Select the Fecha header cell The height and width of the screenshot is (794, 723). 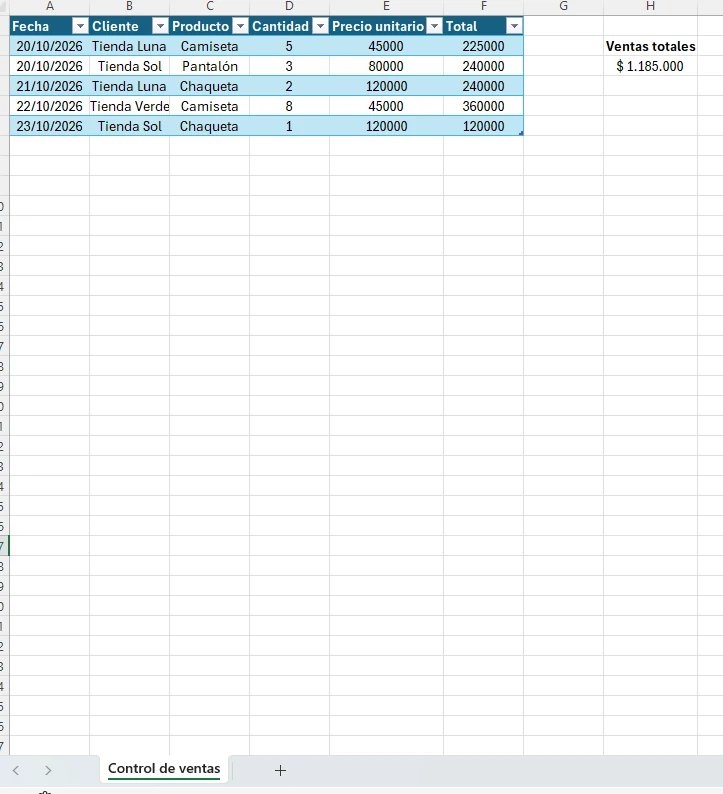50,26
